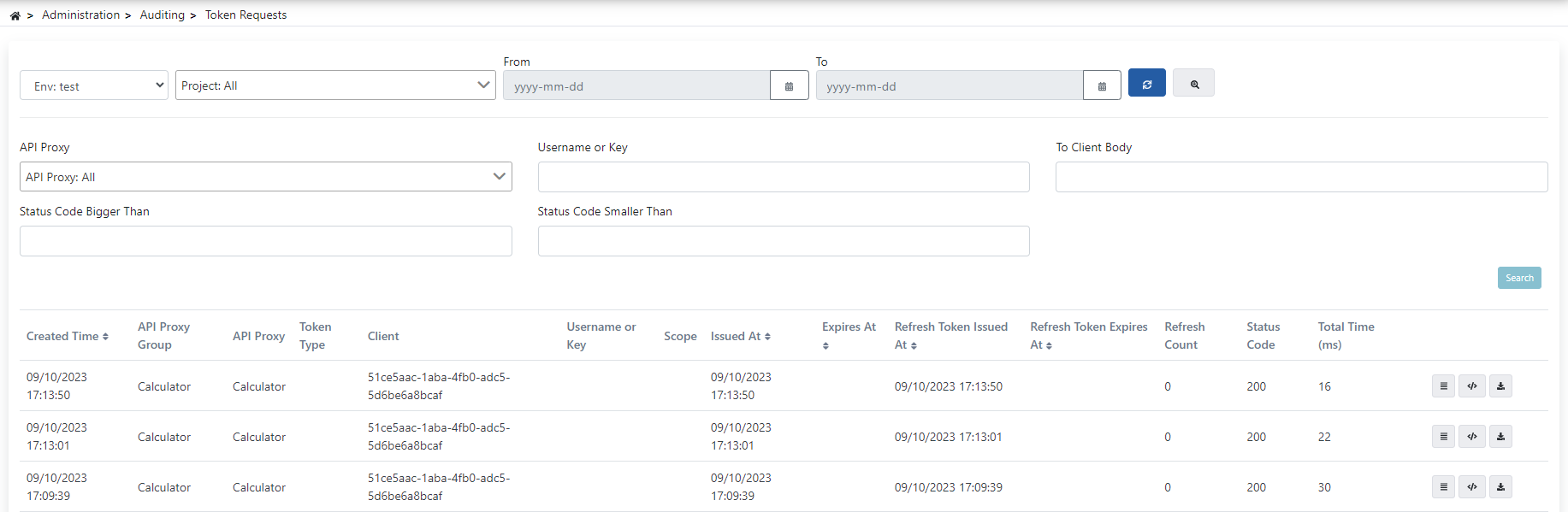
Task: Click the Username or Key input field
Action: (783, 177)
